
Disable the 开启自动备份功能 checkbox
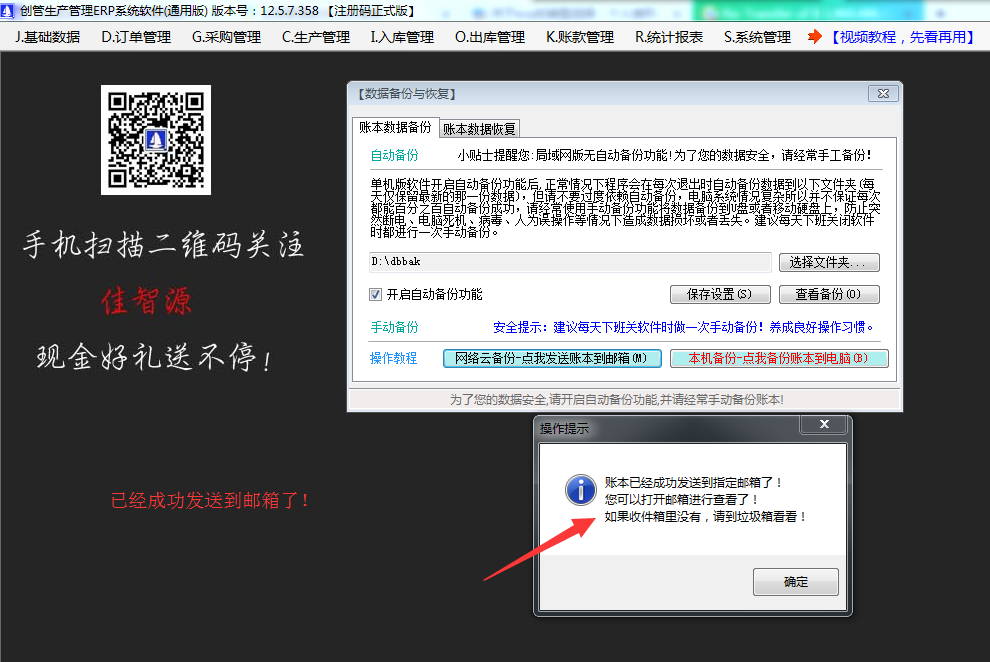pos(374,295)
